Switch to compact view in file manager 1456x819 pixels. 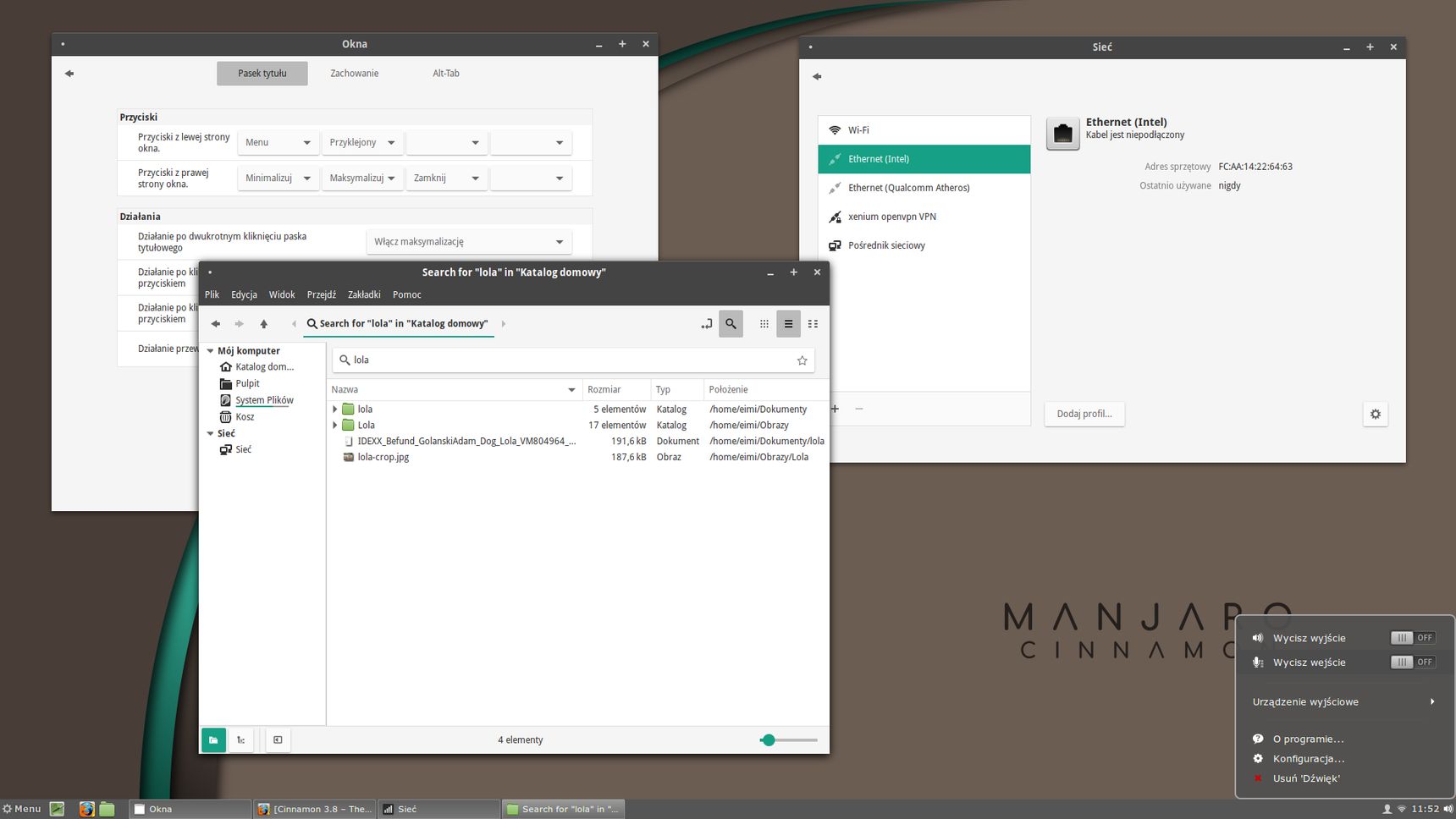[813, 324]
